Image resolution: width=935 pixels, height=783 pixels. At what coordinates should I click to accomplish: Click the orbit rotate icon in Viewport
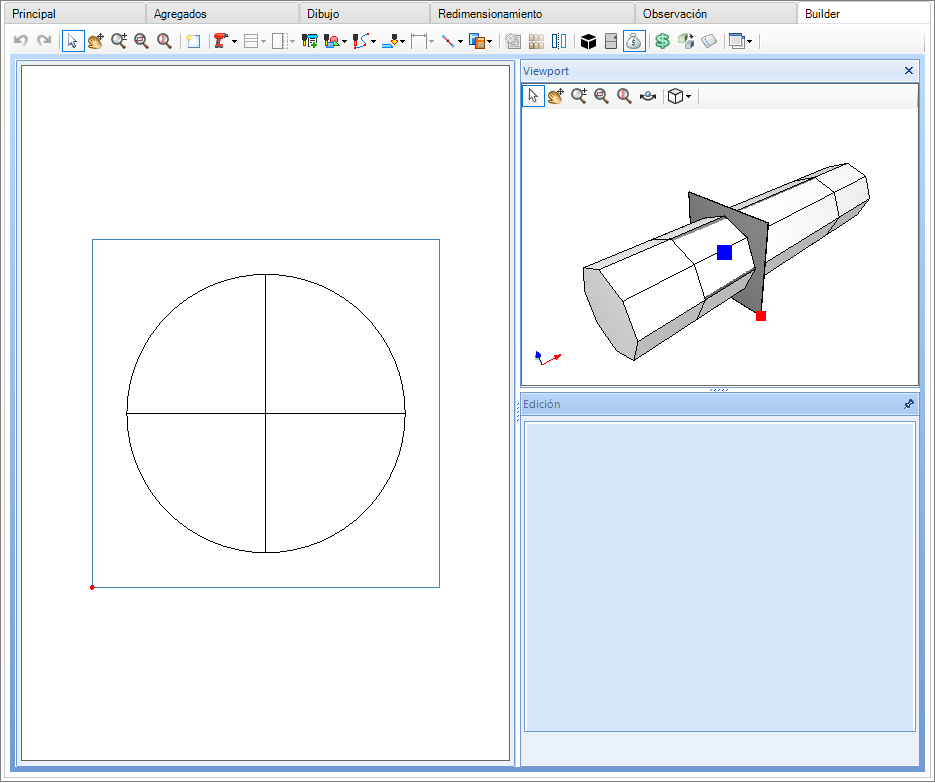click(x=648, y=96)
